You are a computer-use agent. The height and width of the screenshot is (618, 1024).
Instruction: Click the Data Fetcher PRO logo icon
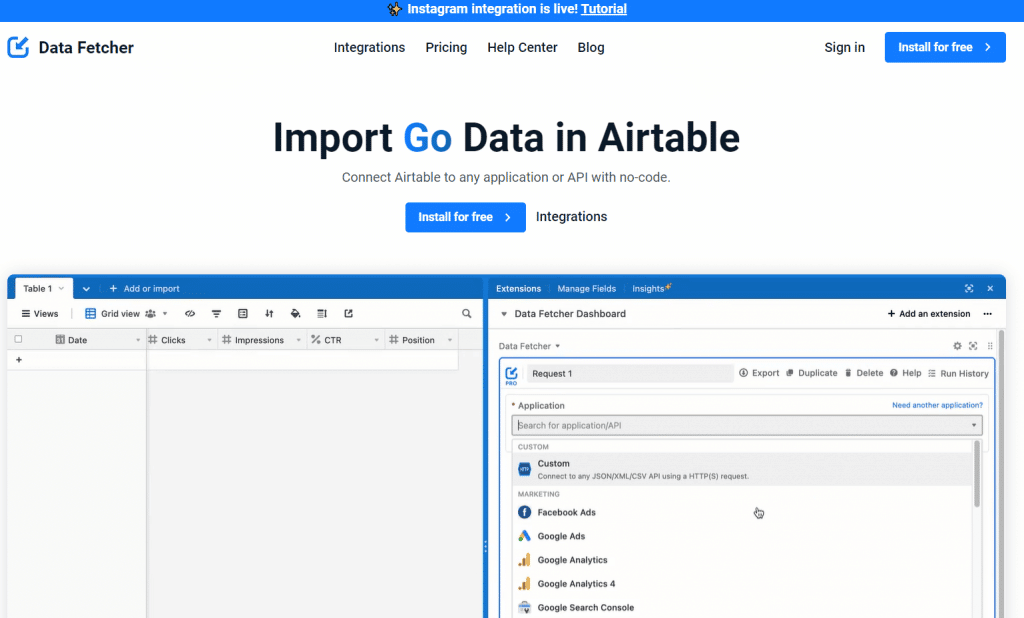[x=511, y=375]
